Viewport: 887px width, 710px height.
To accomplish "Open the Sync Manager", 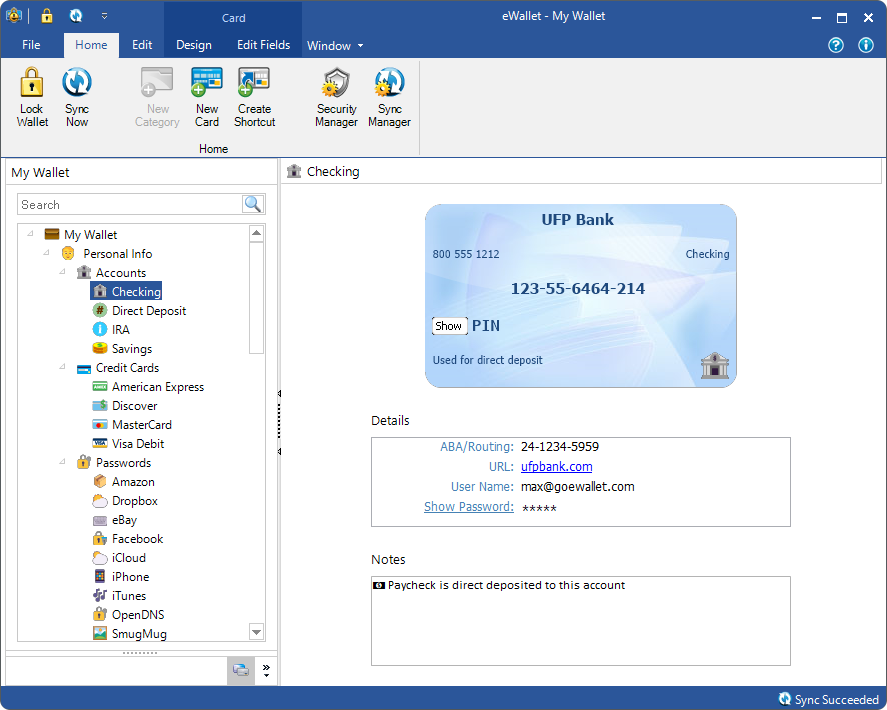I will click(389, 97).
